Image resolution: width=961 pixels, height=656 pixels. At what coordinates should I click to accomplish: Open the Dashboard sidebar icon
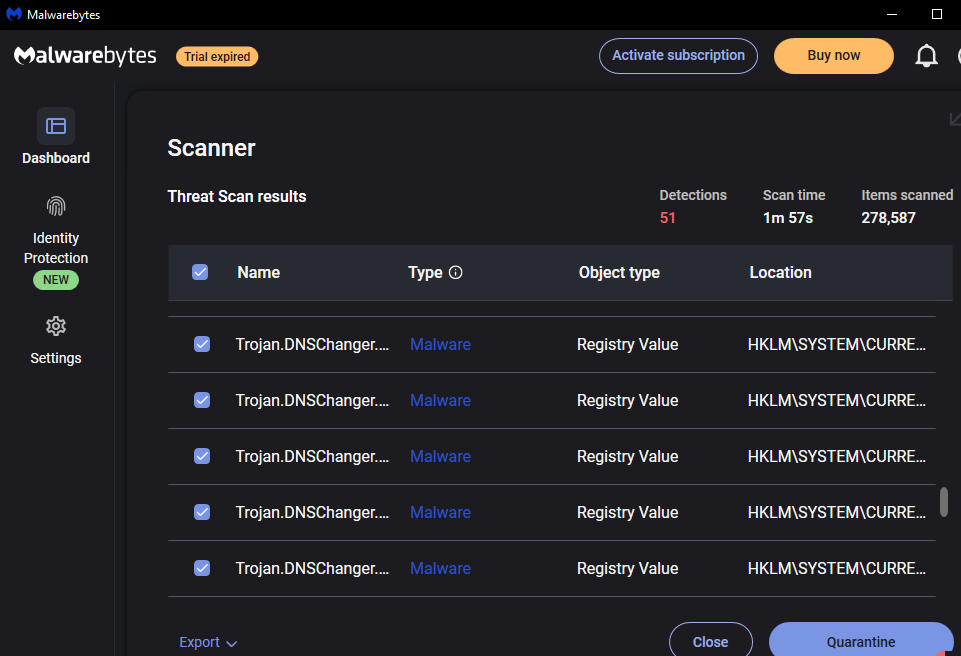(56, 126)
